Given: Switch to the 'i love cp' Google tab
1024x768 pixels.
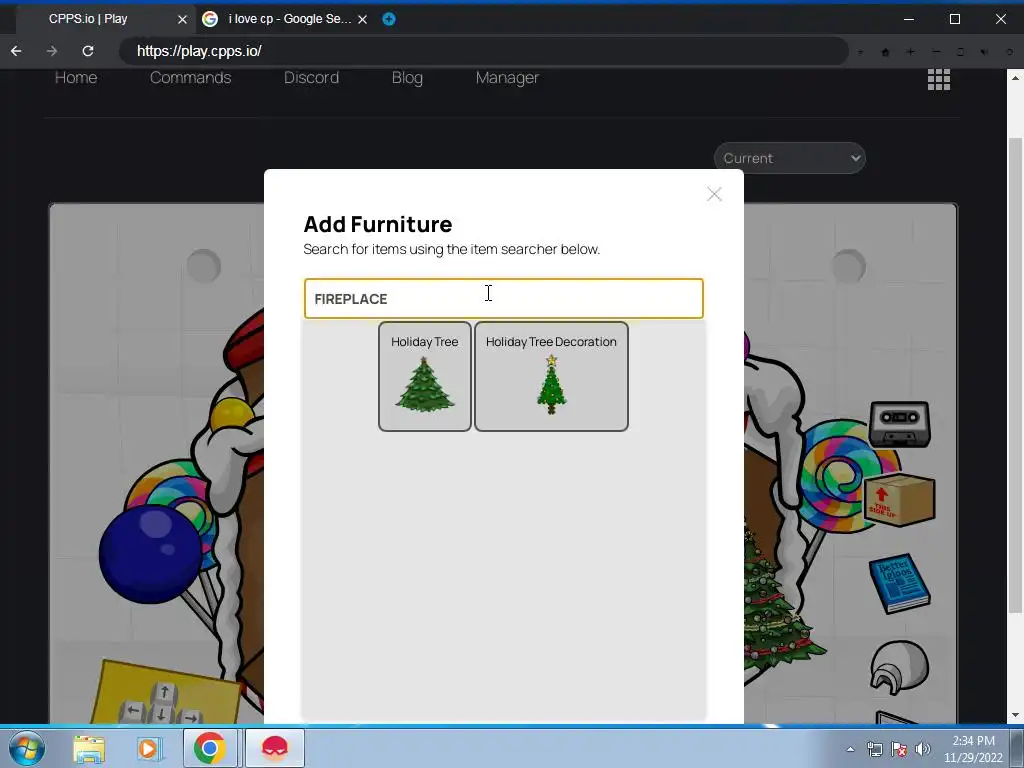Looking at the screenshot, I should (x=285, y=19).
